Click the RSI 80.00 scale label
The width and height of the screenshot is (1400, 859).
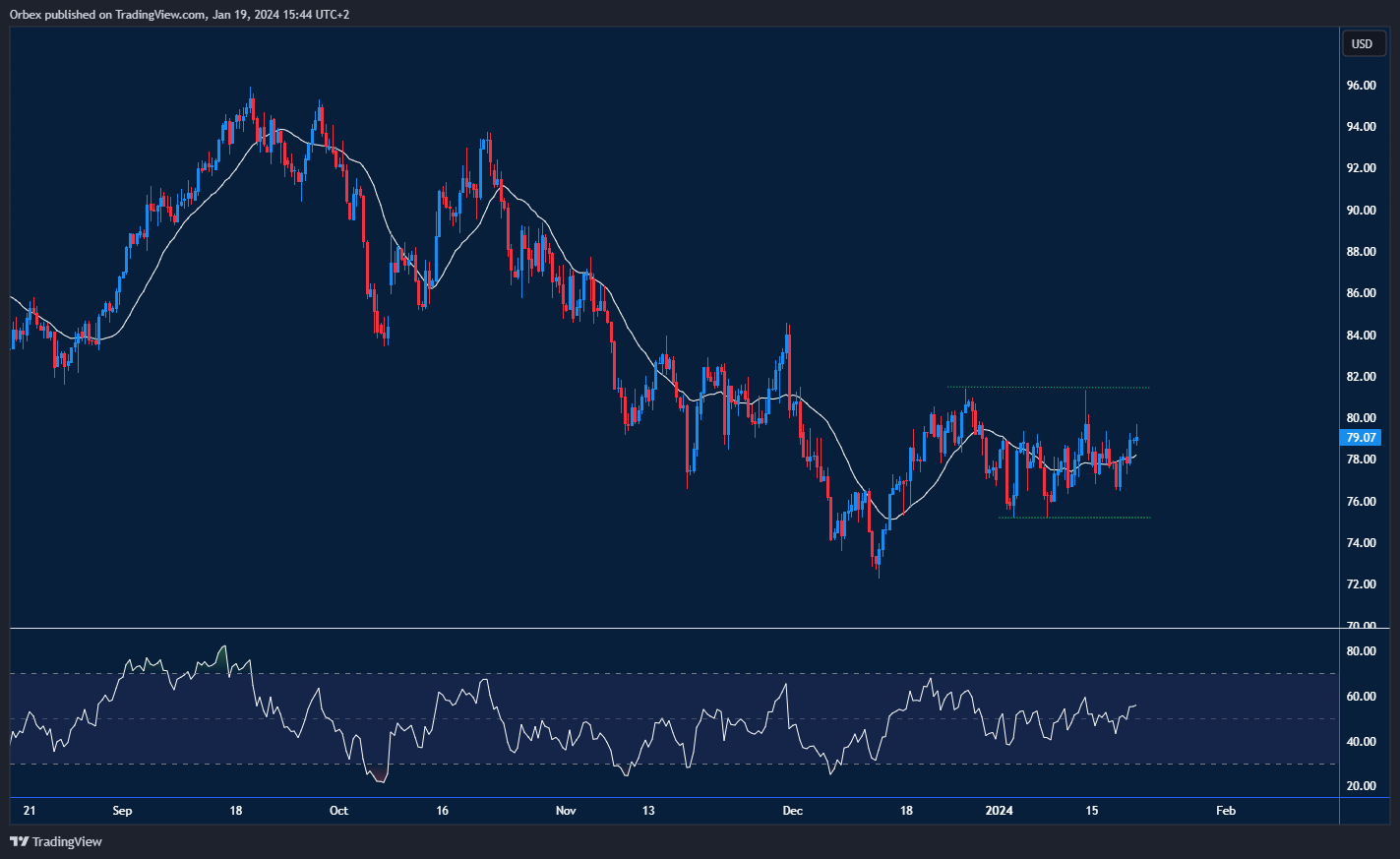tap(1361, 651)
